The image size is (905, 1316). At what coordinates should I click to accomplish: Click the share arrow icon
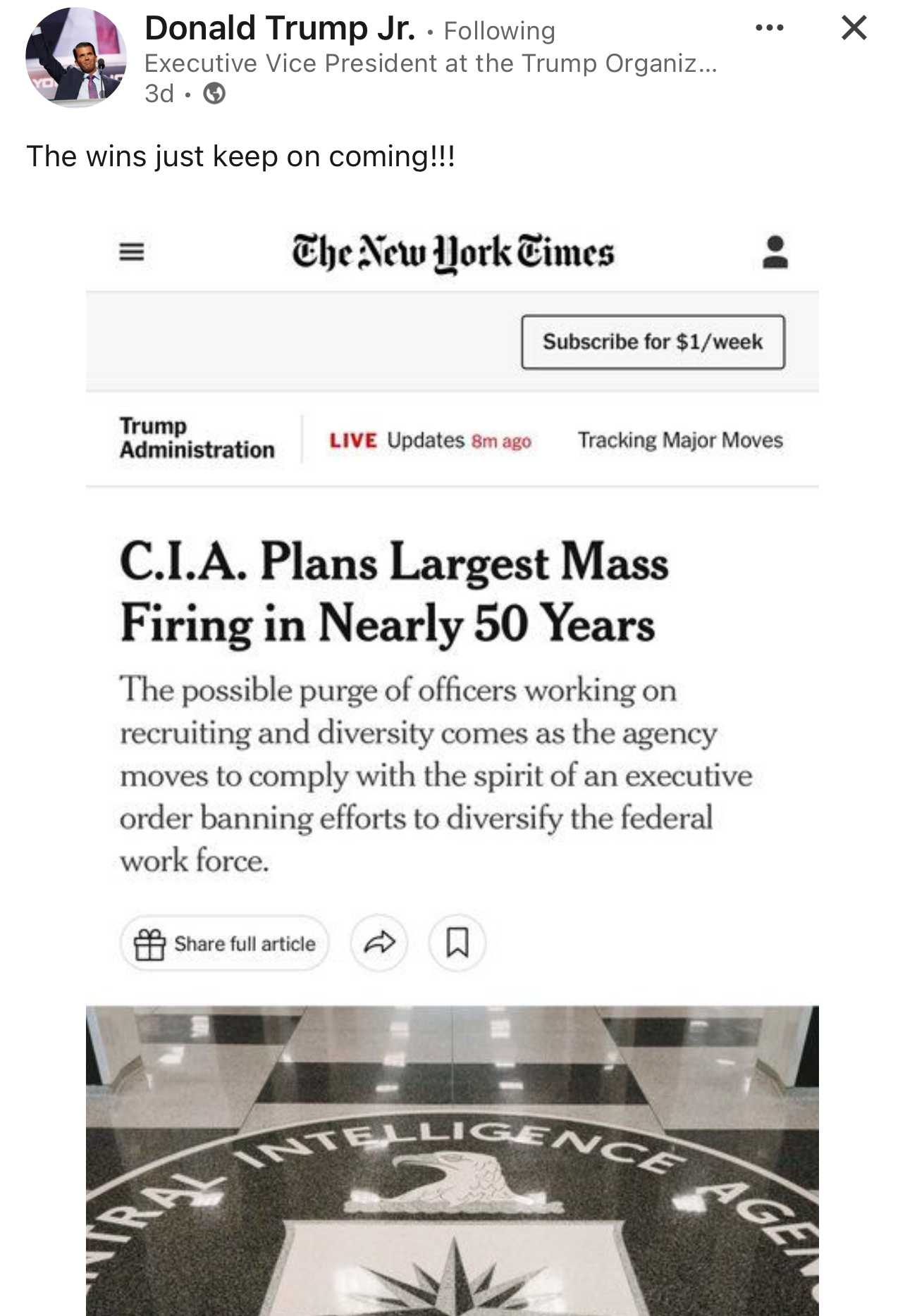(379, 943)
